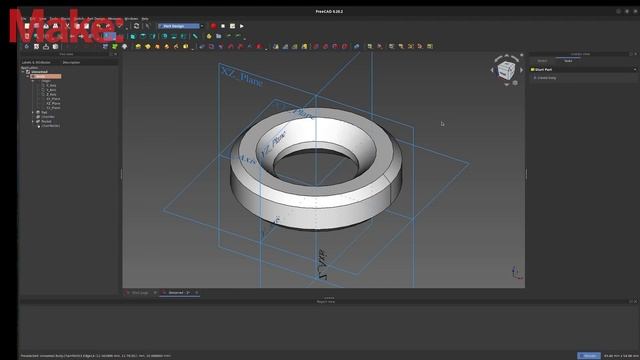Select the Additive helix icon
The image size is (640, 360).
(x=176, y=47)
